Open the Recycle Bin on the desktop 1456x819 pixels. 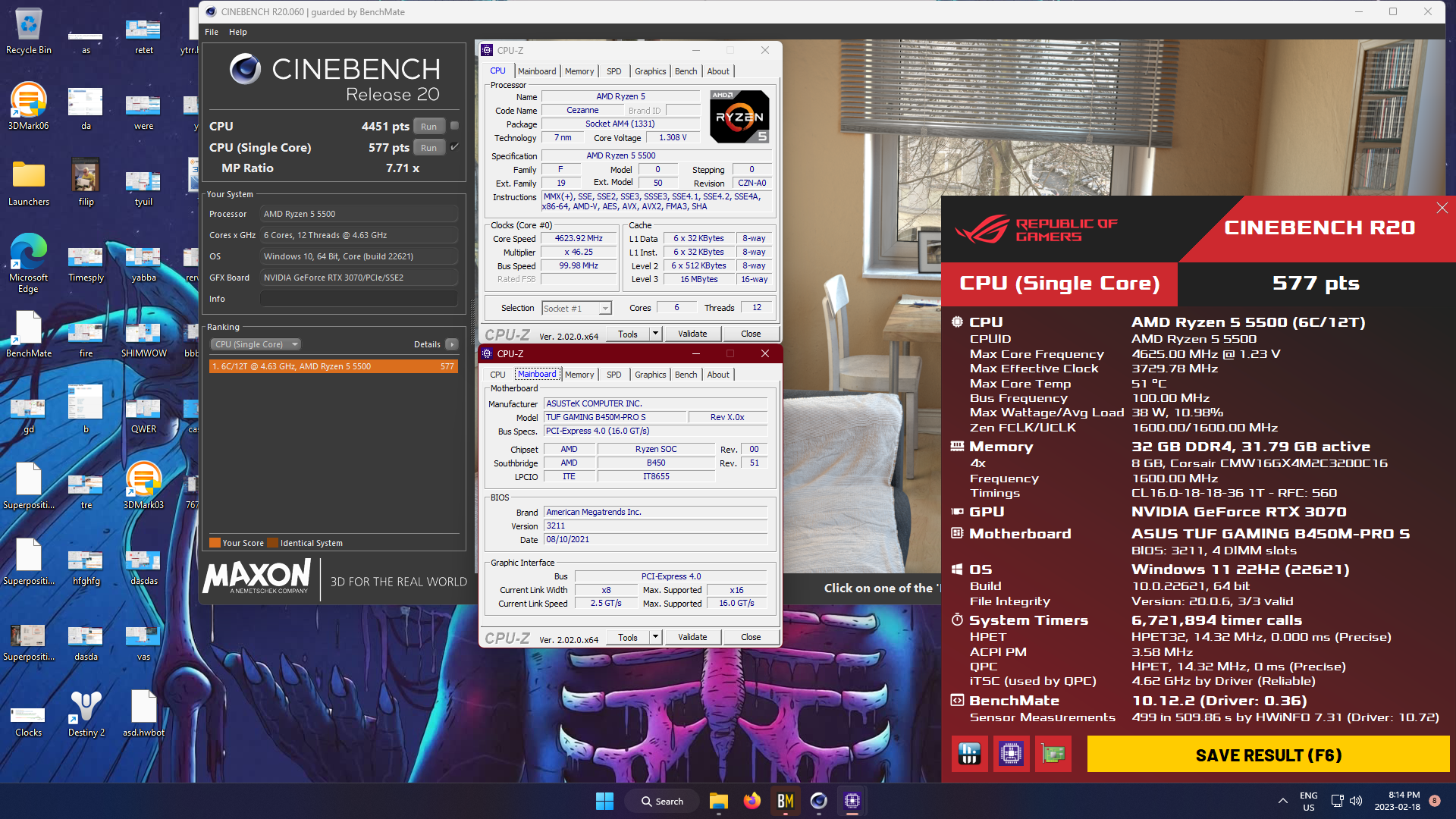(x=29, y=31)
